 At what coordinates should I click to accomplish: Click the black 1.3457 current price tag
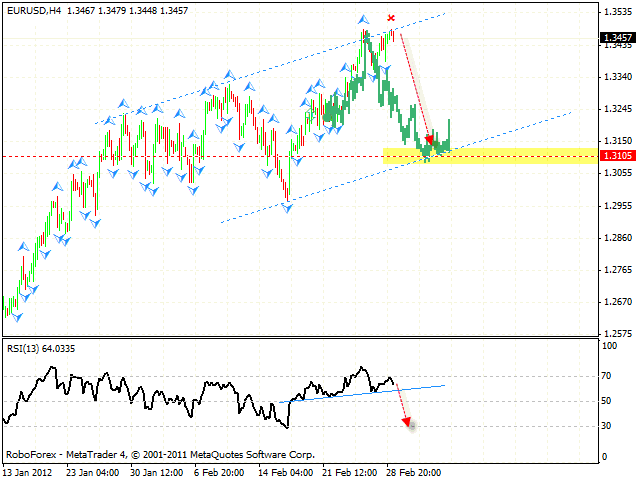(615, 39)
